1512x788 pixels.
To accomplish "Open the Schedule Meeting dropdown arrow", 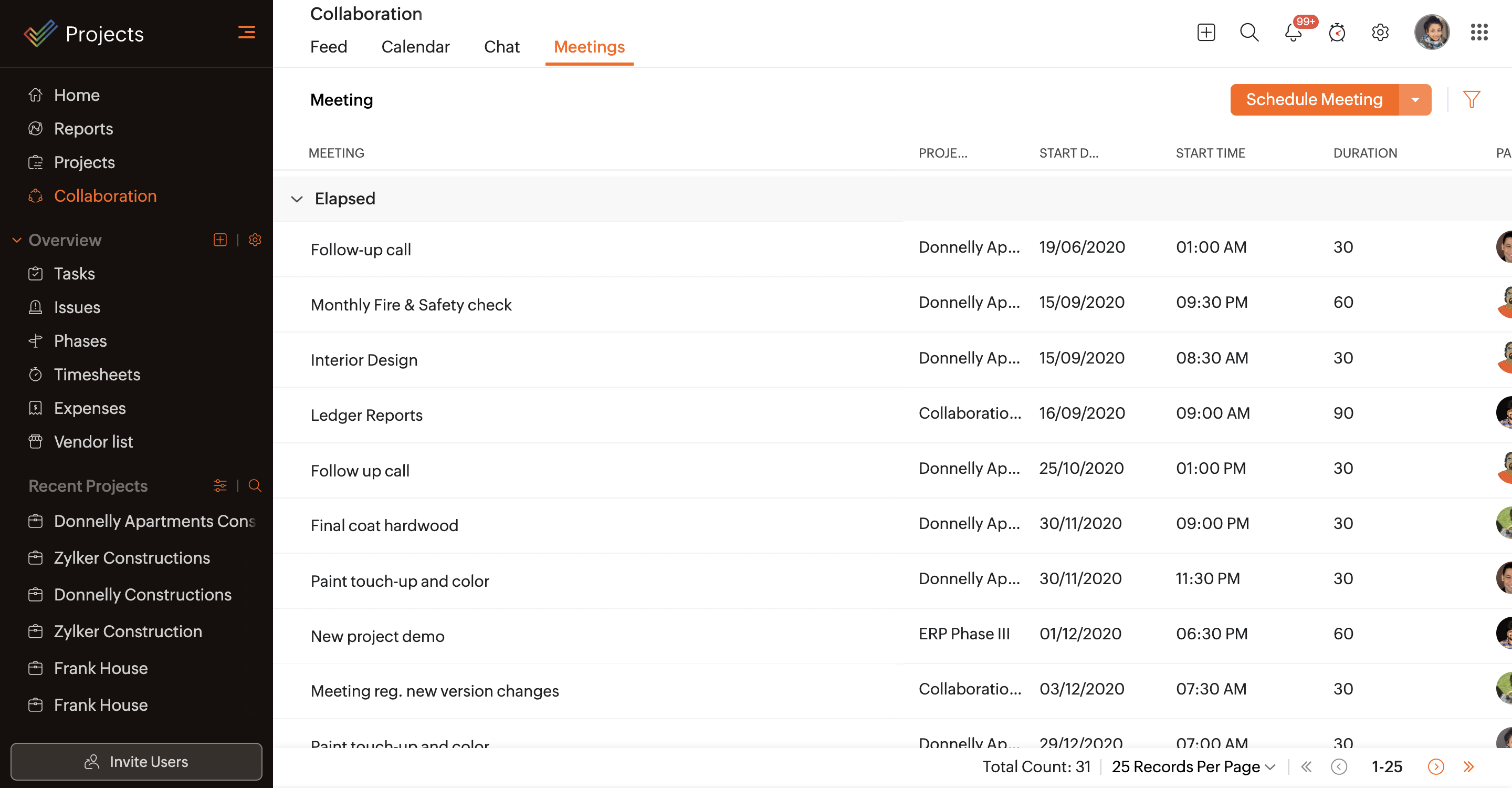I will pyautogui.click(x=1415, y=100).
